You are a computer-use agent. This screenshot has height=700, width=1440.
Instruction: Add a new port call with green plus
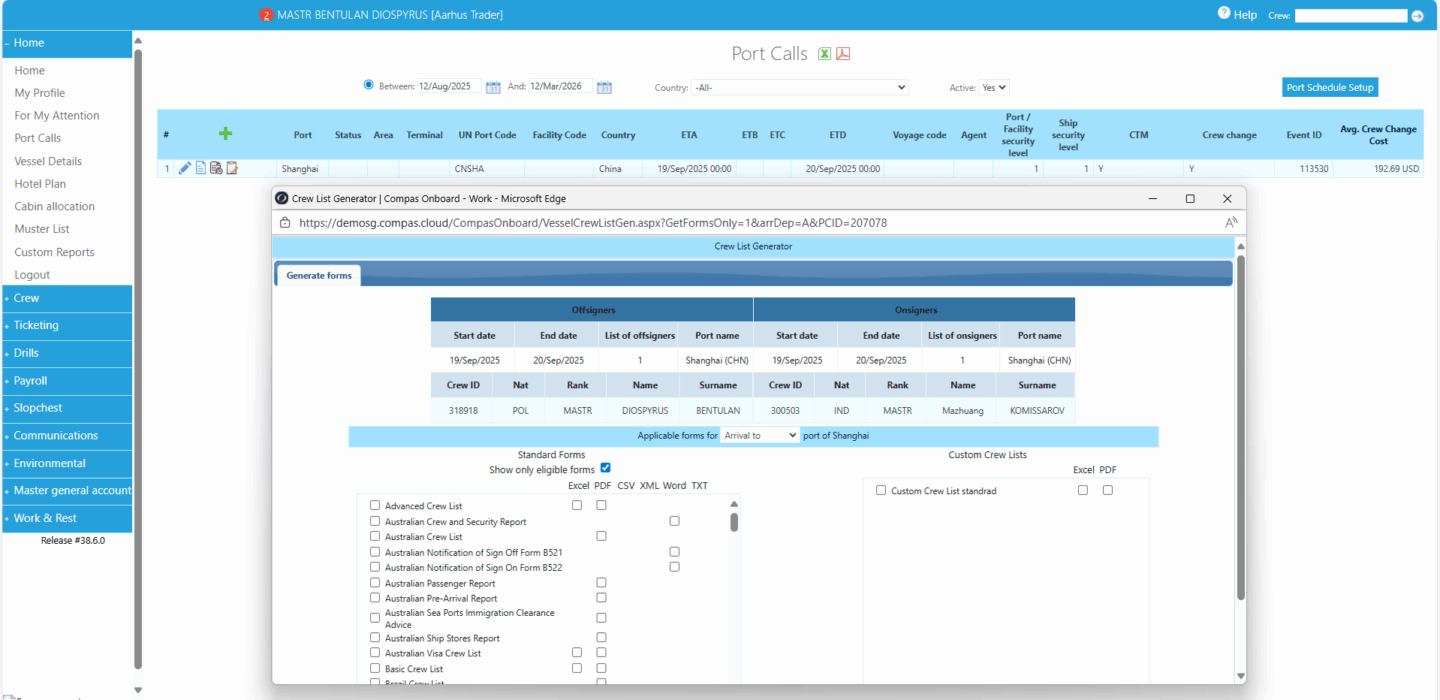tap(225, 134)
